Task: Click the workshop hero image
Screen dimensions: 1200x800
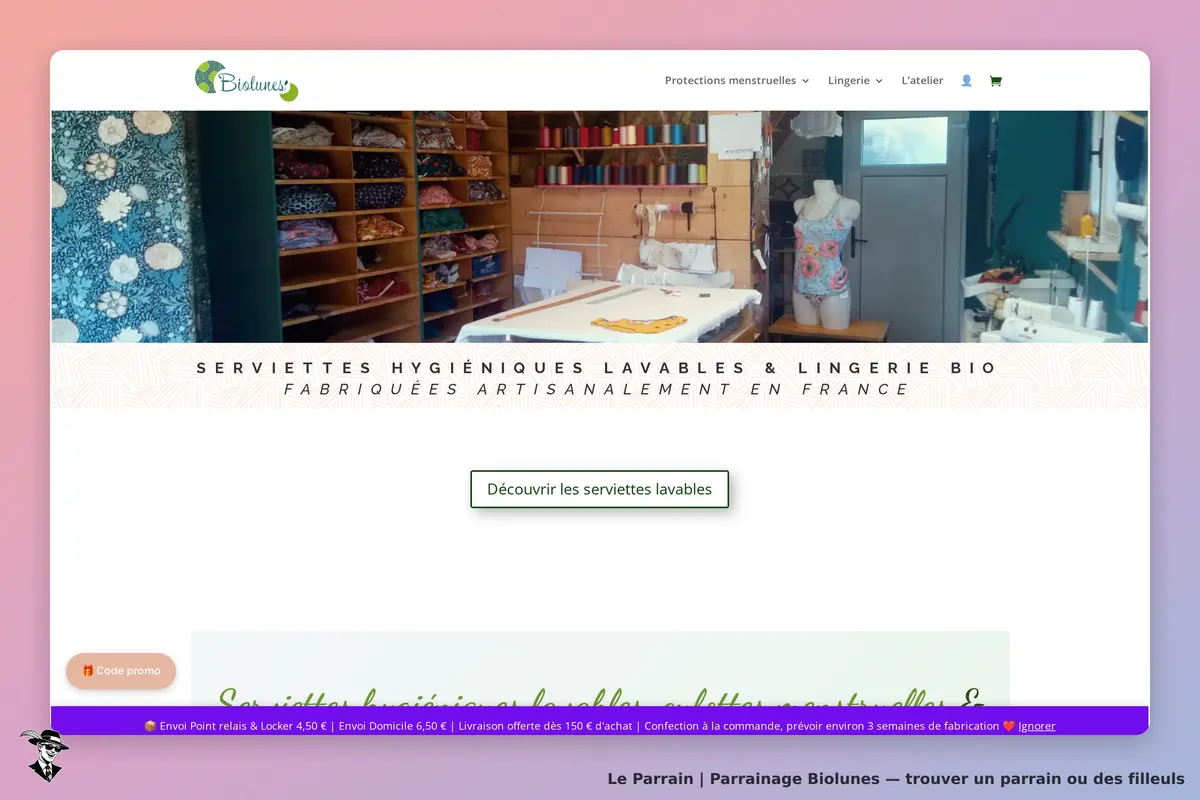Action: tap(600, 227)
